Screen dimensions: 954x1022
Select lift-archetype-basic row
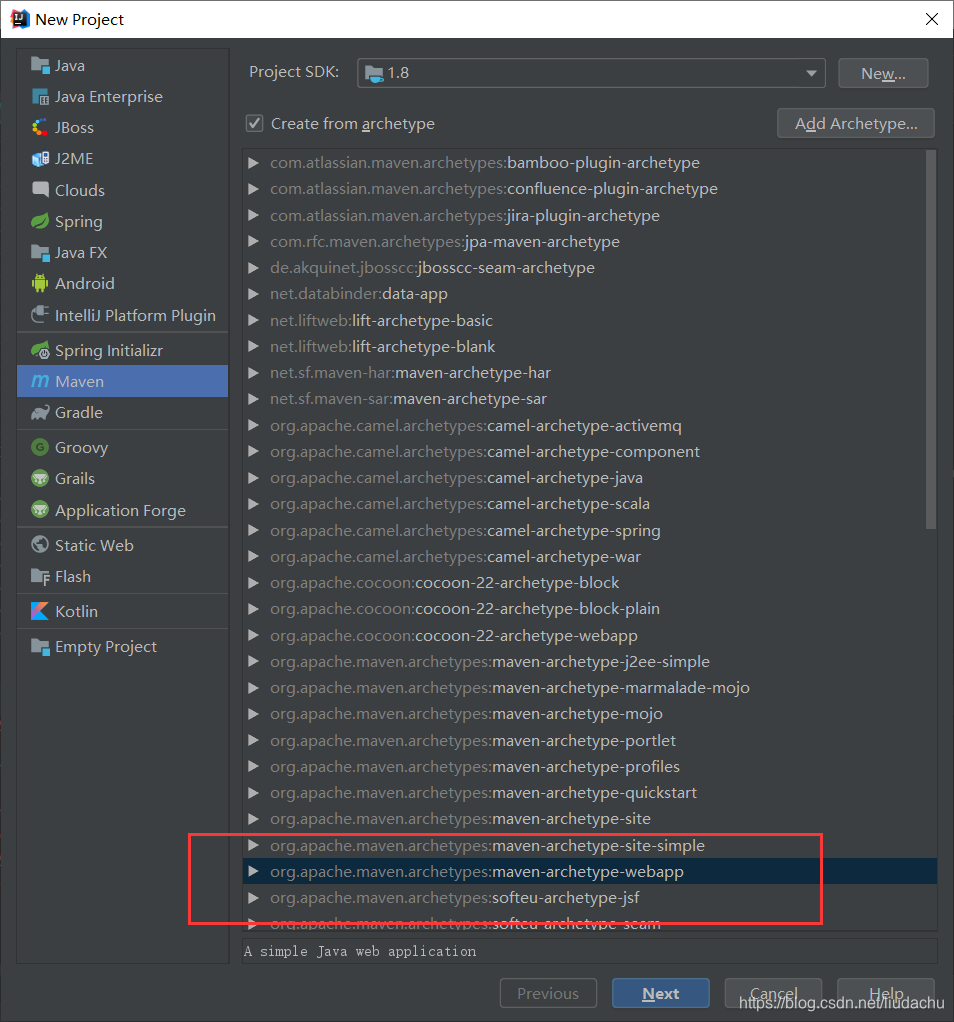tap(590, 320)
